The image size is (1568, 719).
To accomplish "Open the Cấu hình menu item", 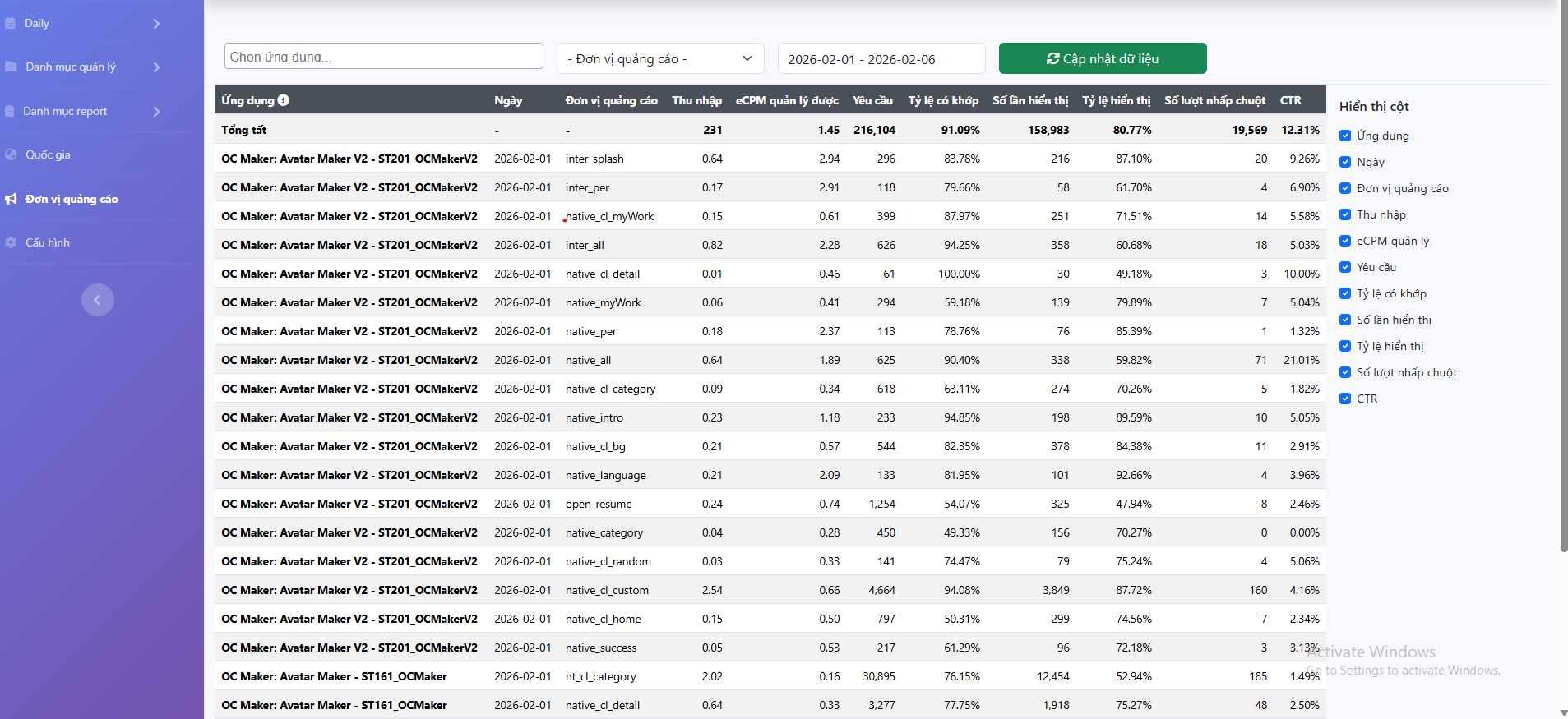I will (48, 242).
